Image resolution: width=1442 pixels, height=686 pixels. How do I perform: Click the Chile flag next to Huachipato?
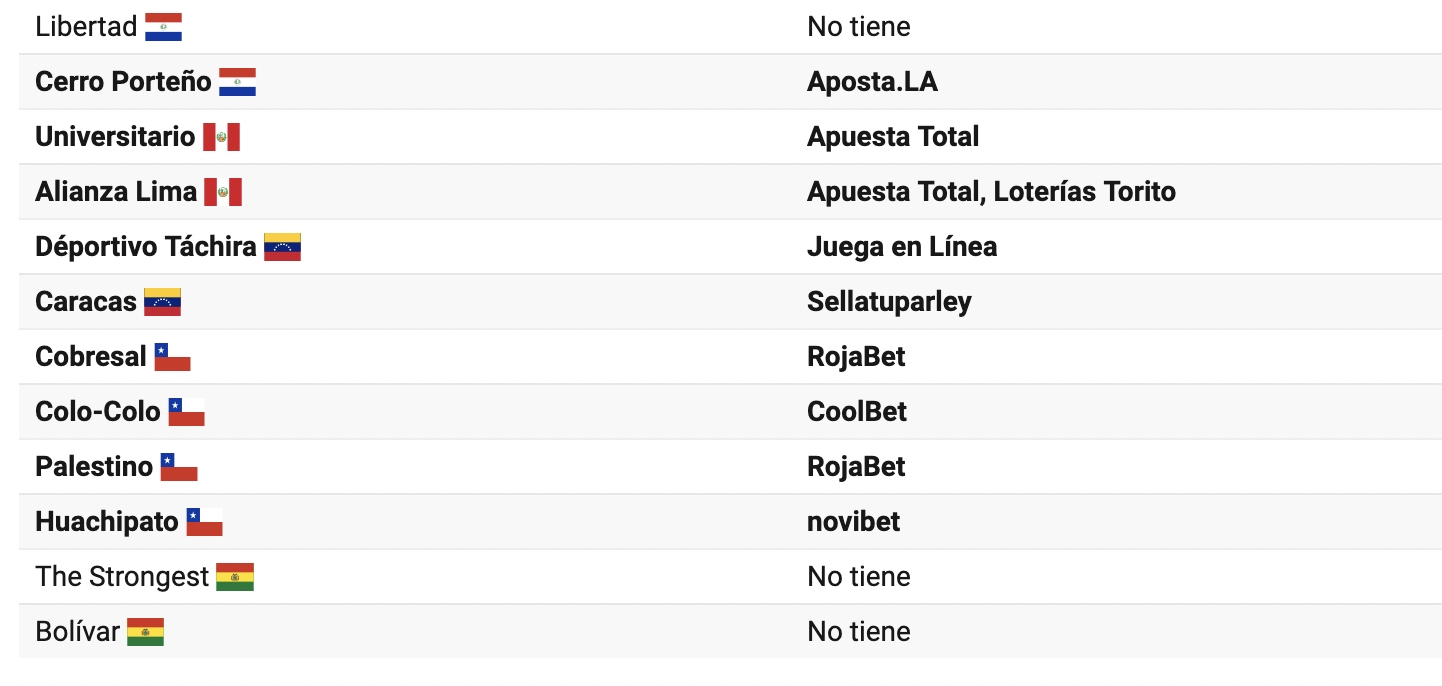(204, 522)
